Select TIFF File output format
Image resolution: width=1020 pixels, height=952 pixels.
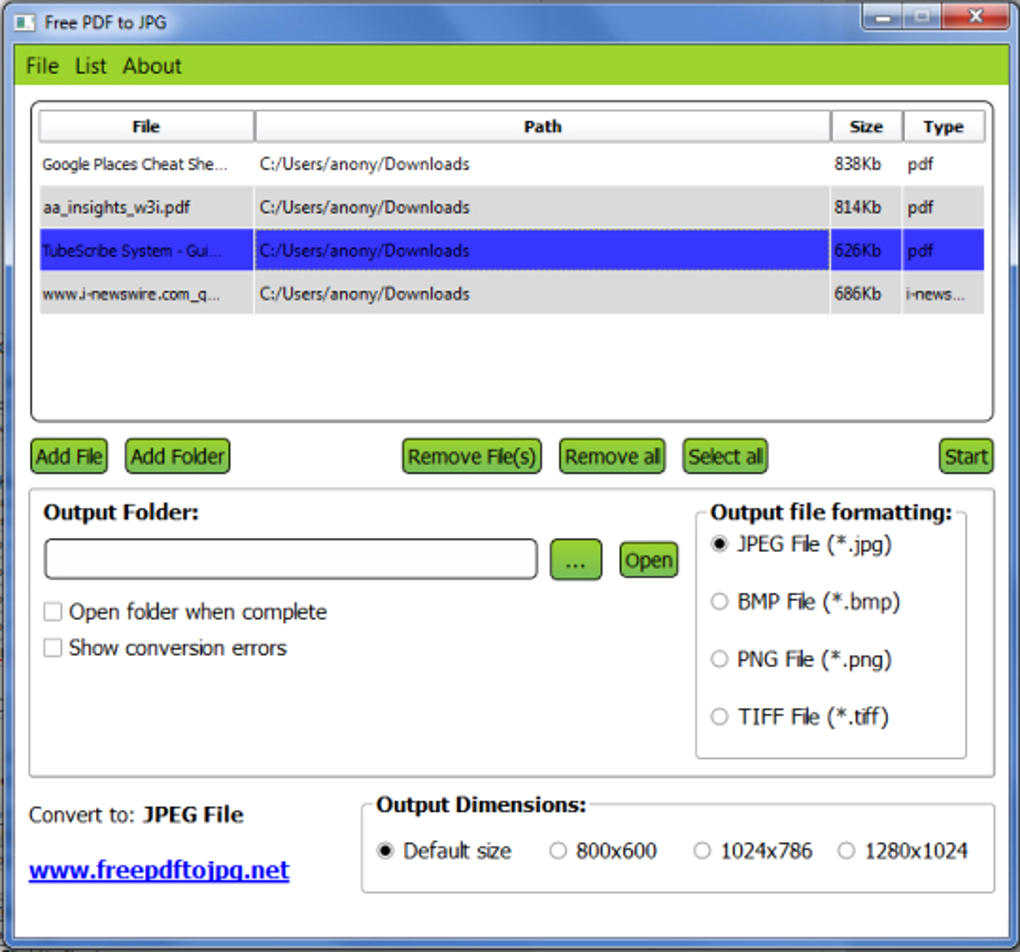click(x=719, y=716)
